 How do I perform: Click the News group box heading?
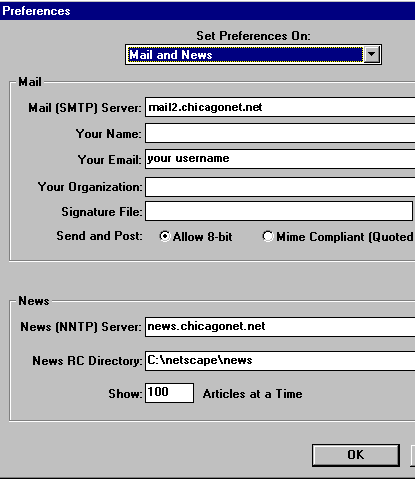34,301
